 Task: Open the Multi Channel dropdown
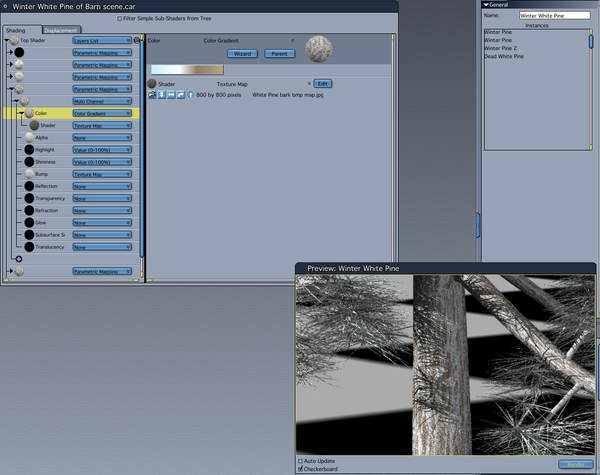(102, 101)
